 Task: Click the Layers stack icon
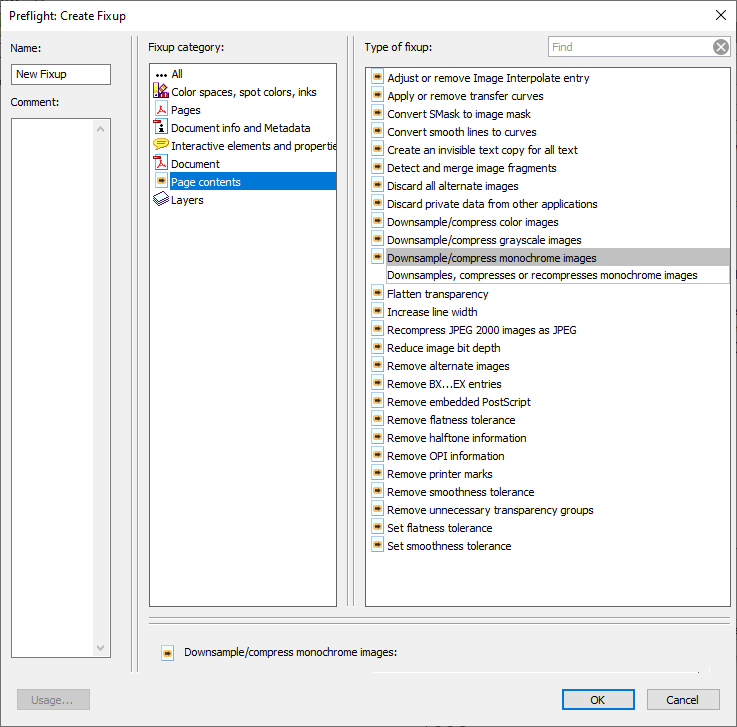(161, 200)
